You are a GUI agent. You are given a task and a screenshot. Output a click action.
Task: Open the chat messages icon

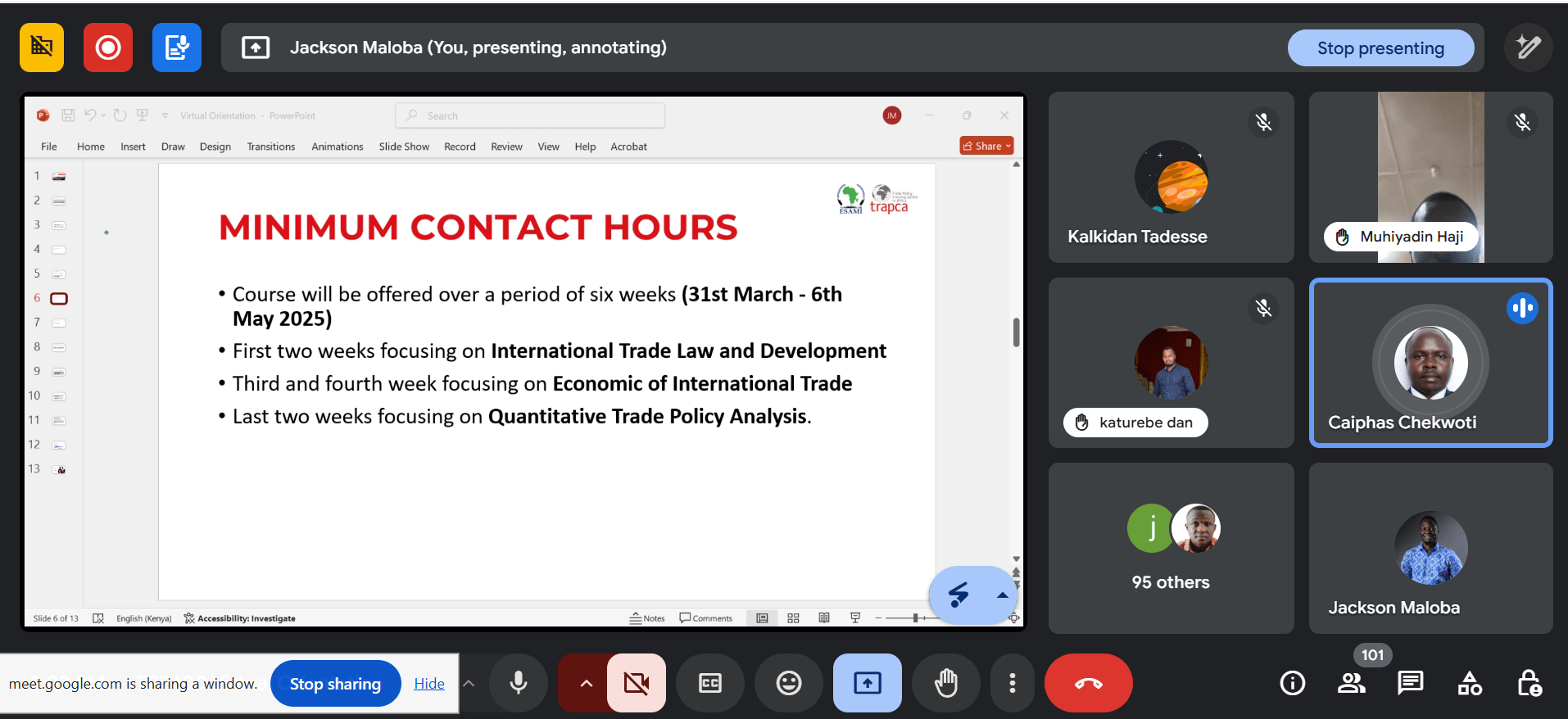1410,683
